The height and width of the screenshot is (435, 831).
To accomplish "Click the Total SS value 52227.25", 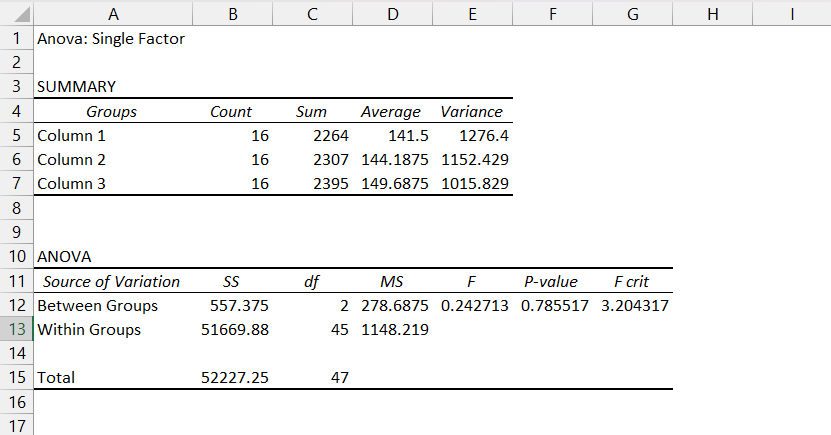I will [233, 377].
